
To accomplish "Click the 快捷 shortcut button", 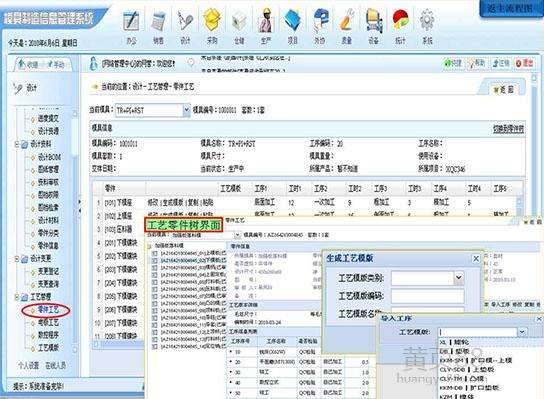I will [453, 63].
